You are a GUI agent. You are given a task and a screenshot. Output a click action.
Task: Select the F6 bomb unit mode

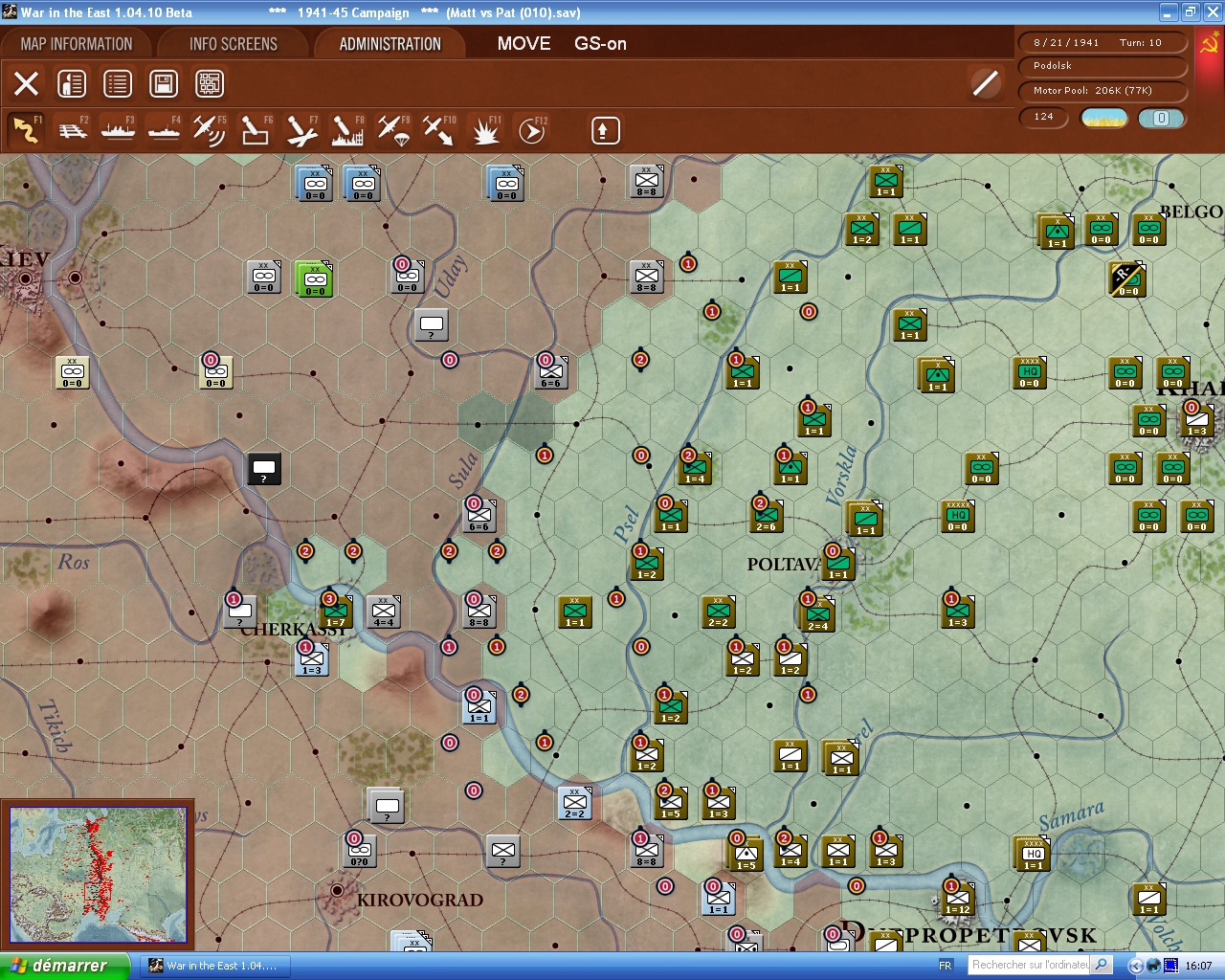[x=255, y=130]
